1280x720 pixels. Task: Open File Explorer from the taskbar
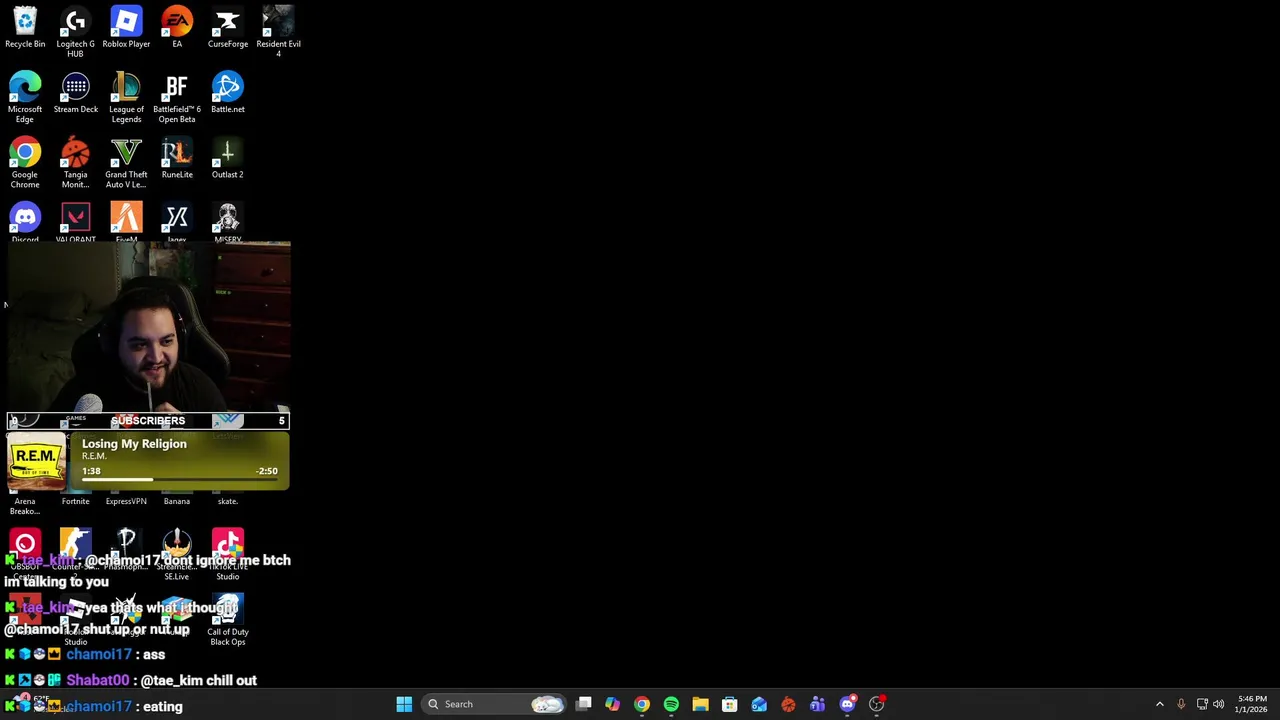(700, 704)
